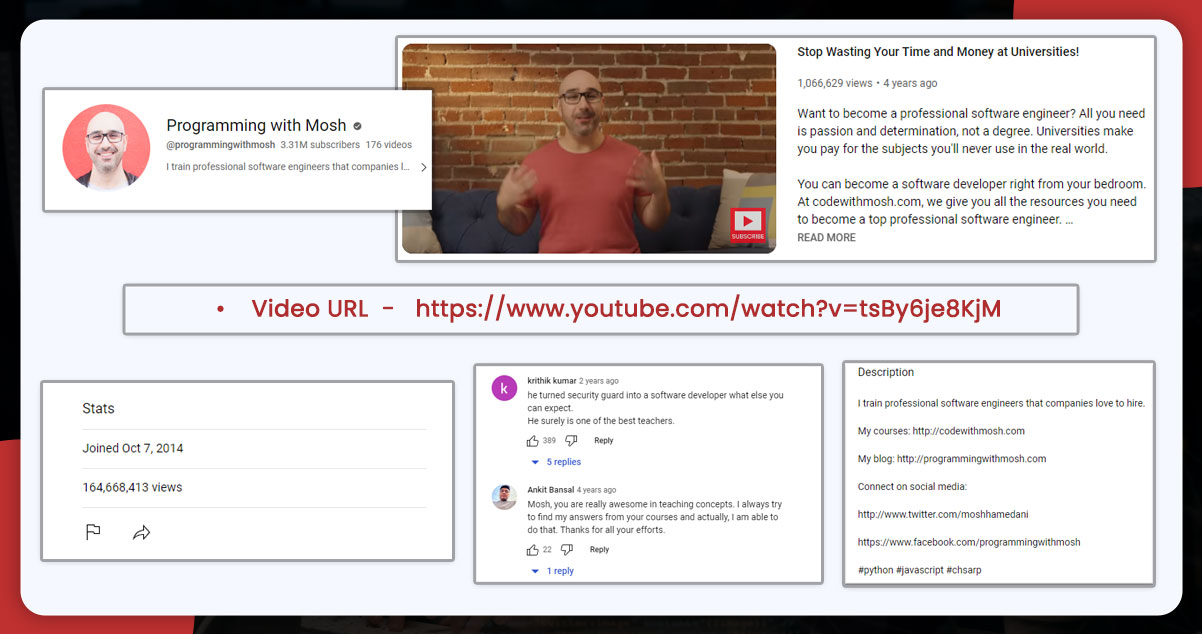
Task: Click the #python hashtag
Action: point(875,570)
